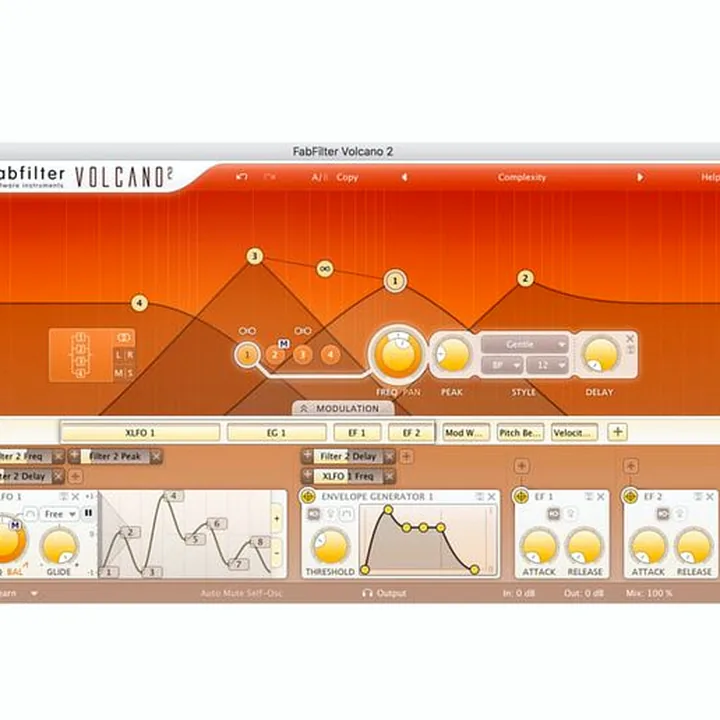This screenshot has width=720, height=720.
Task: Choose filter button 2 in selector row
Action: pos(275,355)
